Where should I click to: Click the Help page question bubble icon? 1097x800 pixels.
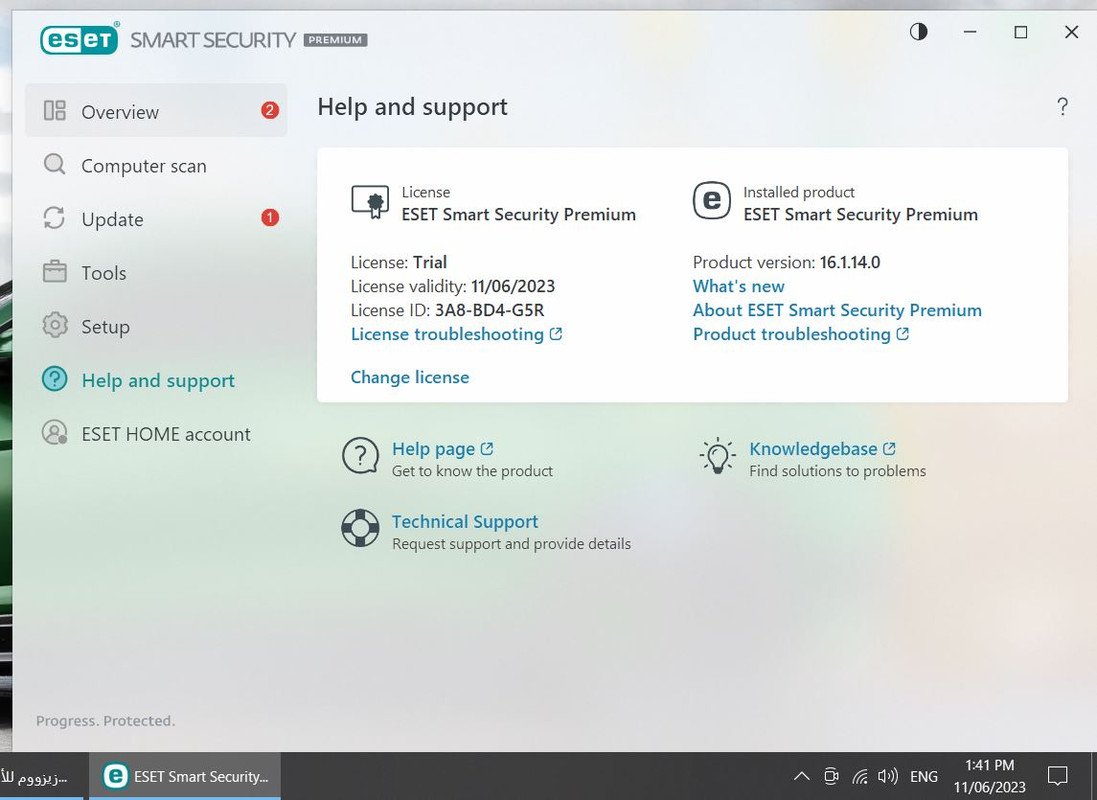360,456
